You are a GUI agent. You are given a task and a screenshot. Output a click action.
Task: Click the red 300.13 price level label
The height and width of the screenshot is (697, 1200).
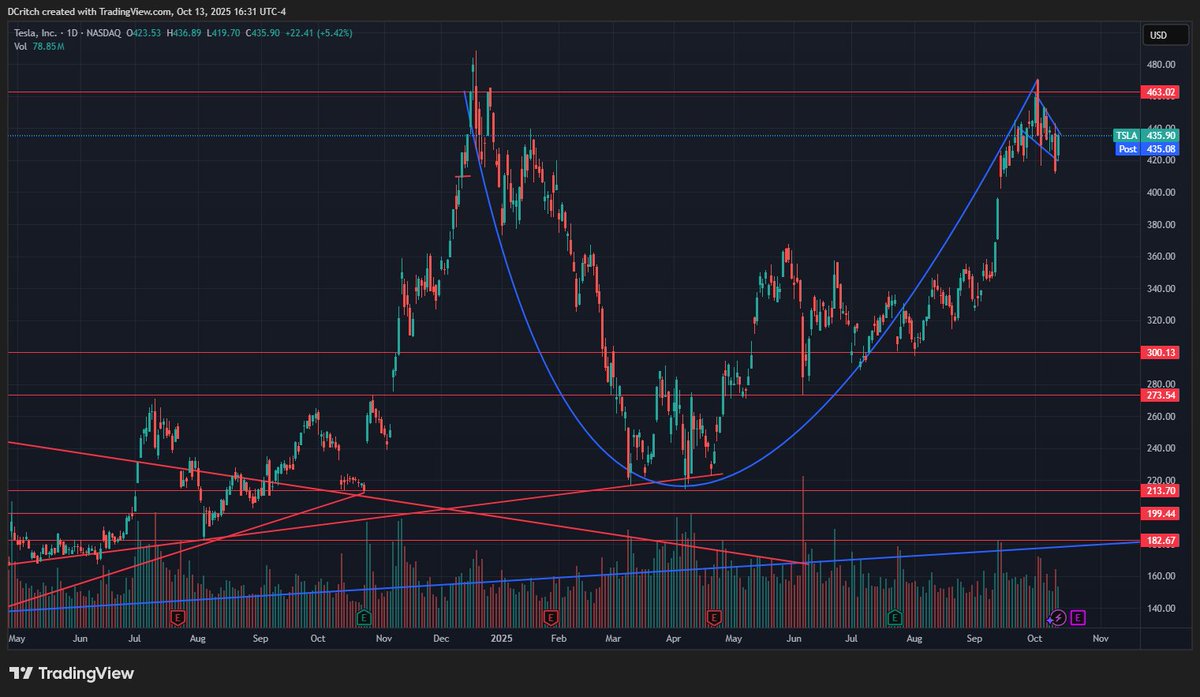[1159, 352]
